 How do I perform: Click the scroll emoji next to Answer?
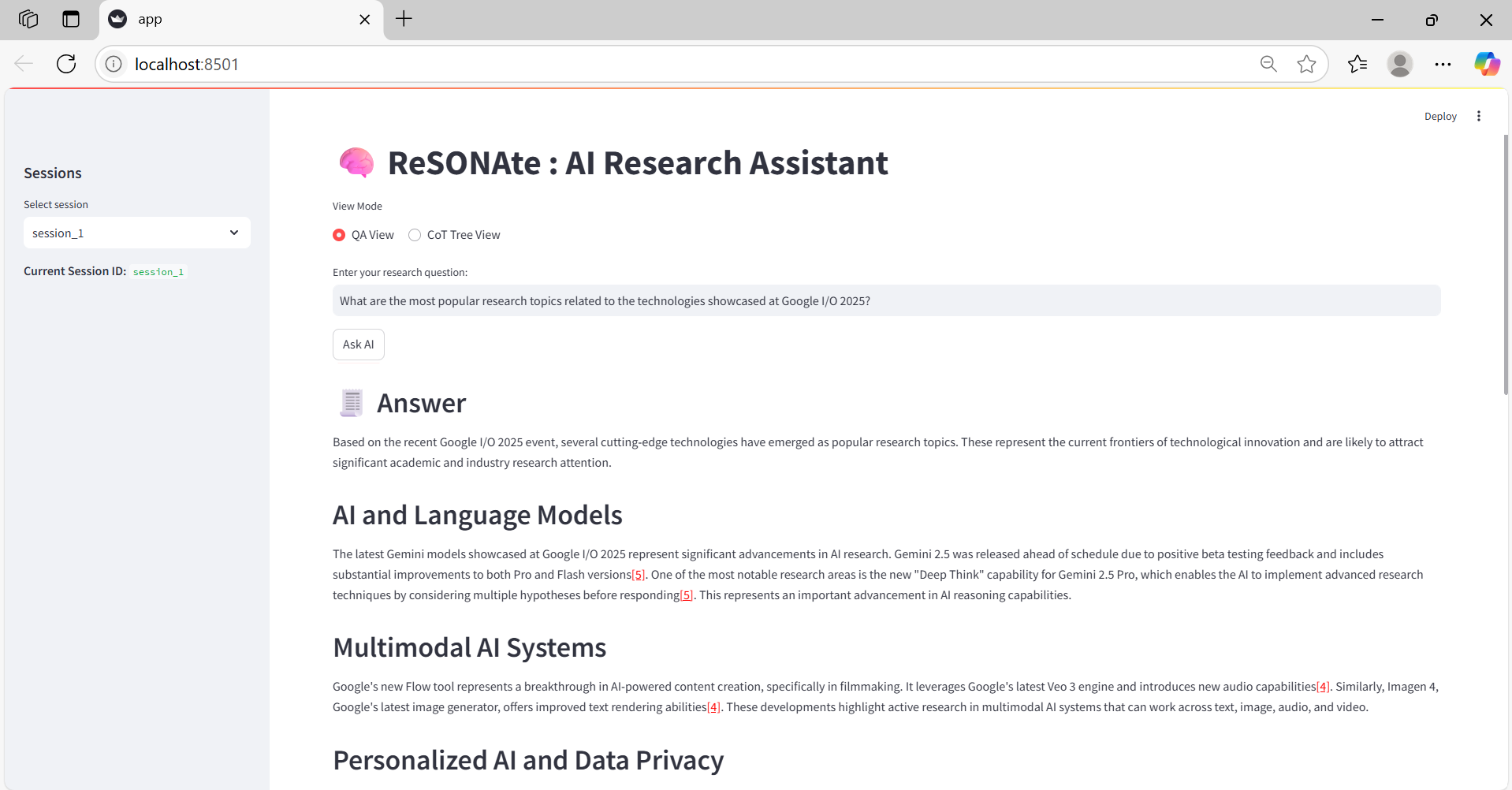[x=351, y=403]
